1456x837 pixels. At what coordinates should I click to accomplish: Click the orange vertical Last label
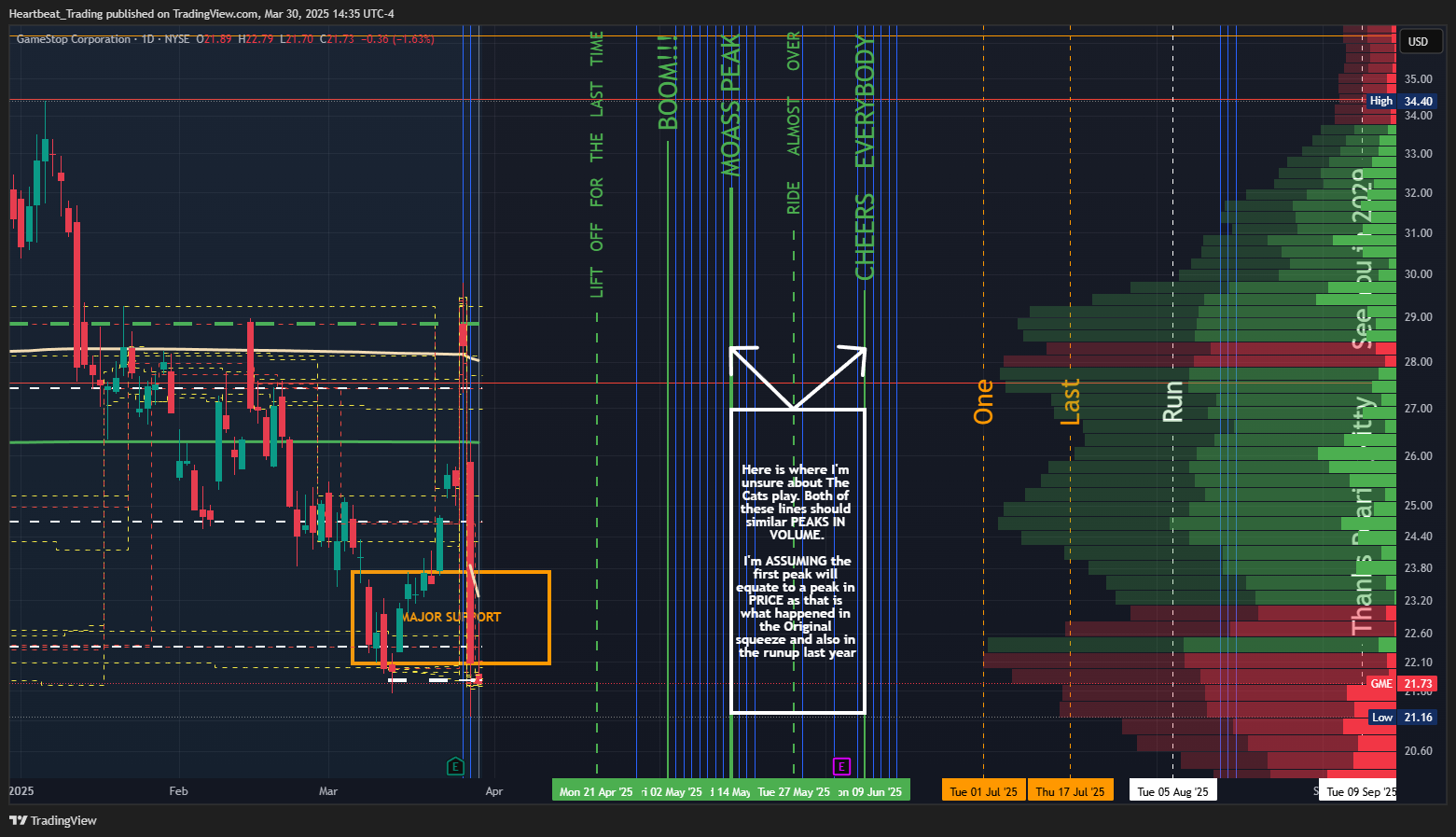click(1070, 401)
